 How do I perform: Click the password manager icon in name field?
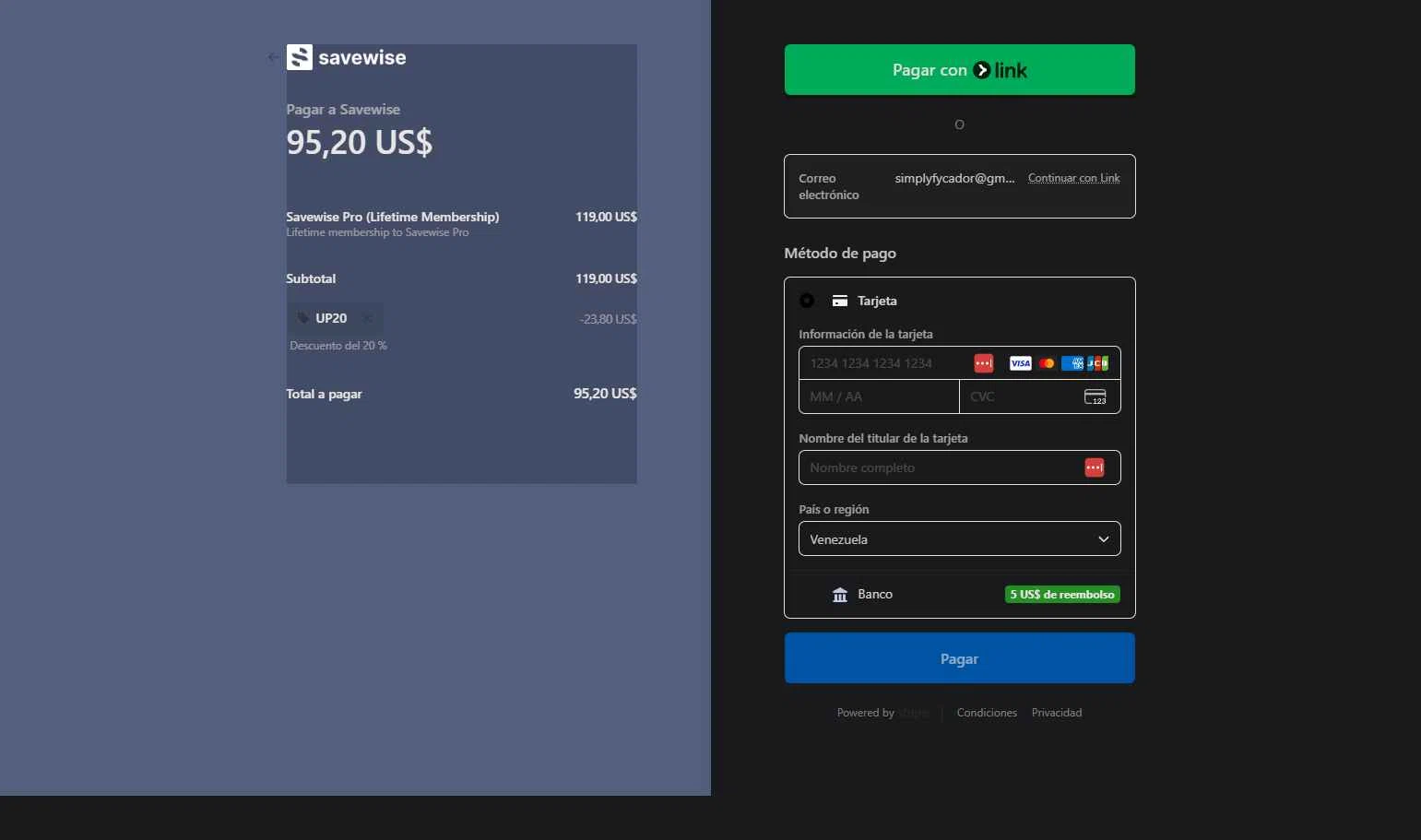click(1095, 467)
